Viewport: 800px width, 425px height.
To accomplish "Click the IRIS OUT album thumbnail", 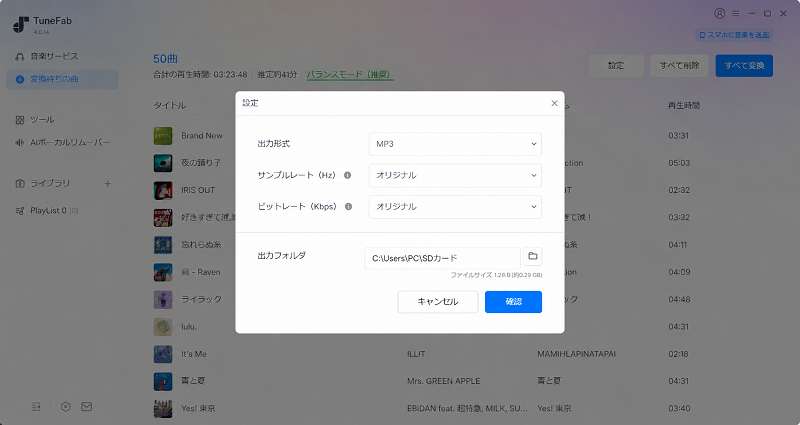I will tap(163, 190).
